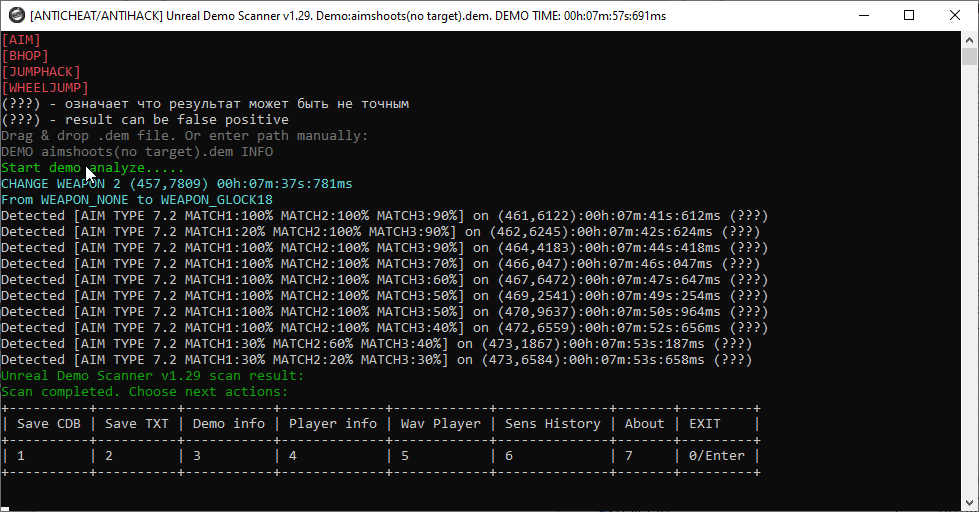The height and width of the screenshot is (512, 979).
Task: Click the "About" table cell
Action: (x=644, y=424)
